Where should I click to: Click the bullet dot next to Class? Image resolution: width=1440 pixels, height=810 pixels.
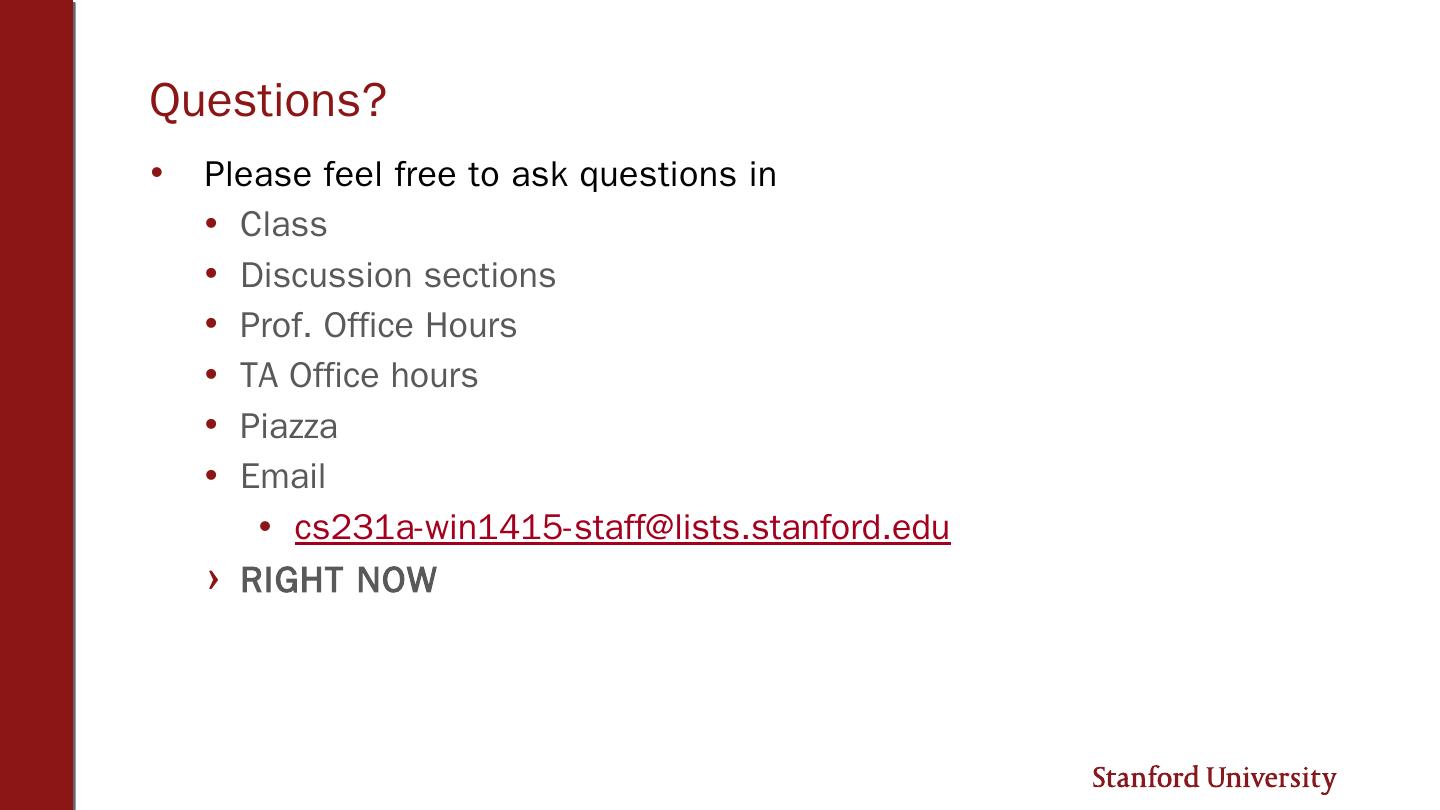pyautogui.click(x=211, y=223)
